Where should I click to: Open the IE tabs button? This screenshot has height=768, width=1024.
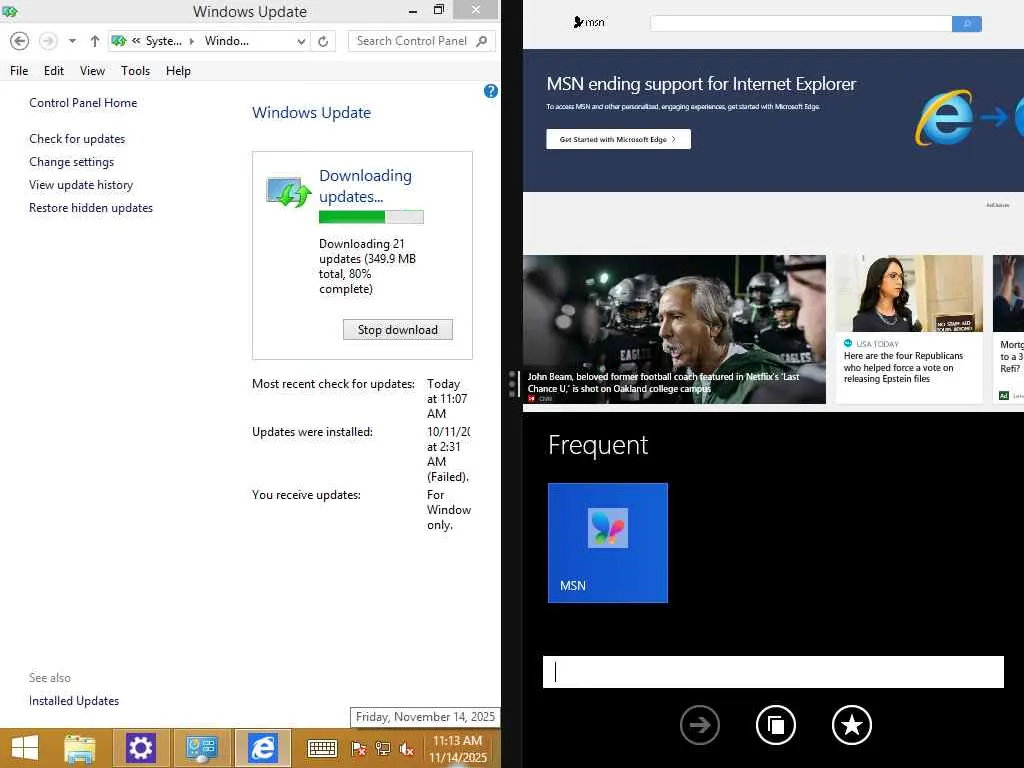pos(775,725)
